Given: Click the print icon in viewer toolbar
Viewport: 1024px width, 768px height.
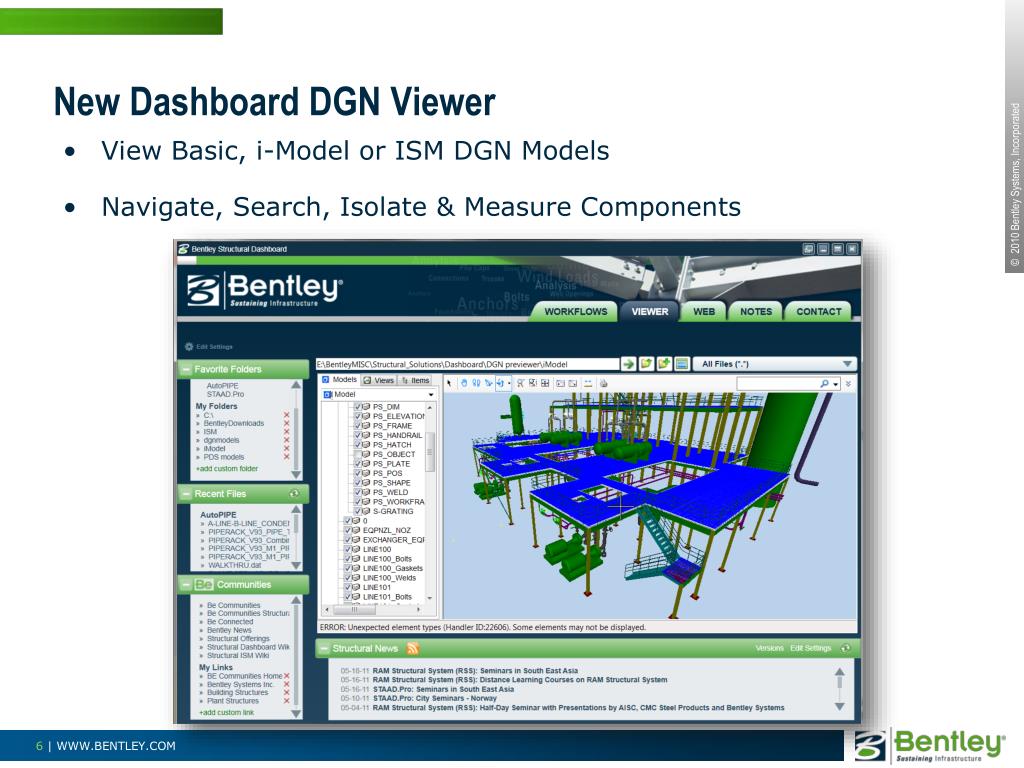Looking at the screenshot, I should (603, 383).
